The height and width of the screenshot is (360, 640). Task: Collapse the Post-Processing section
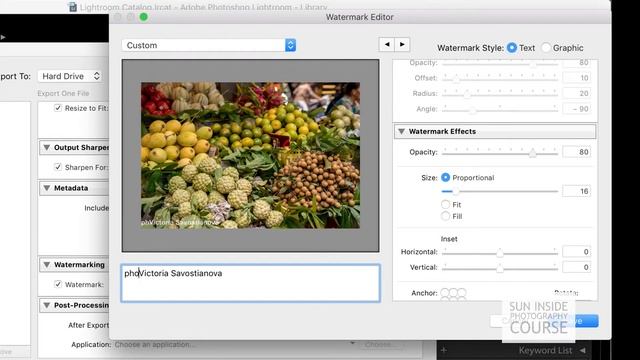coord(47,305)
